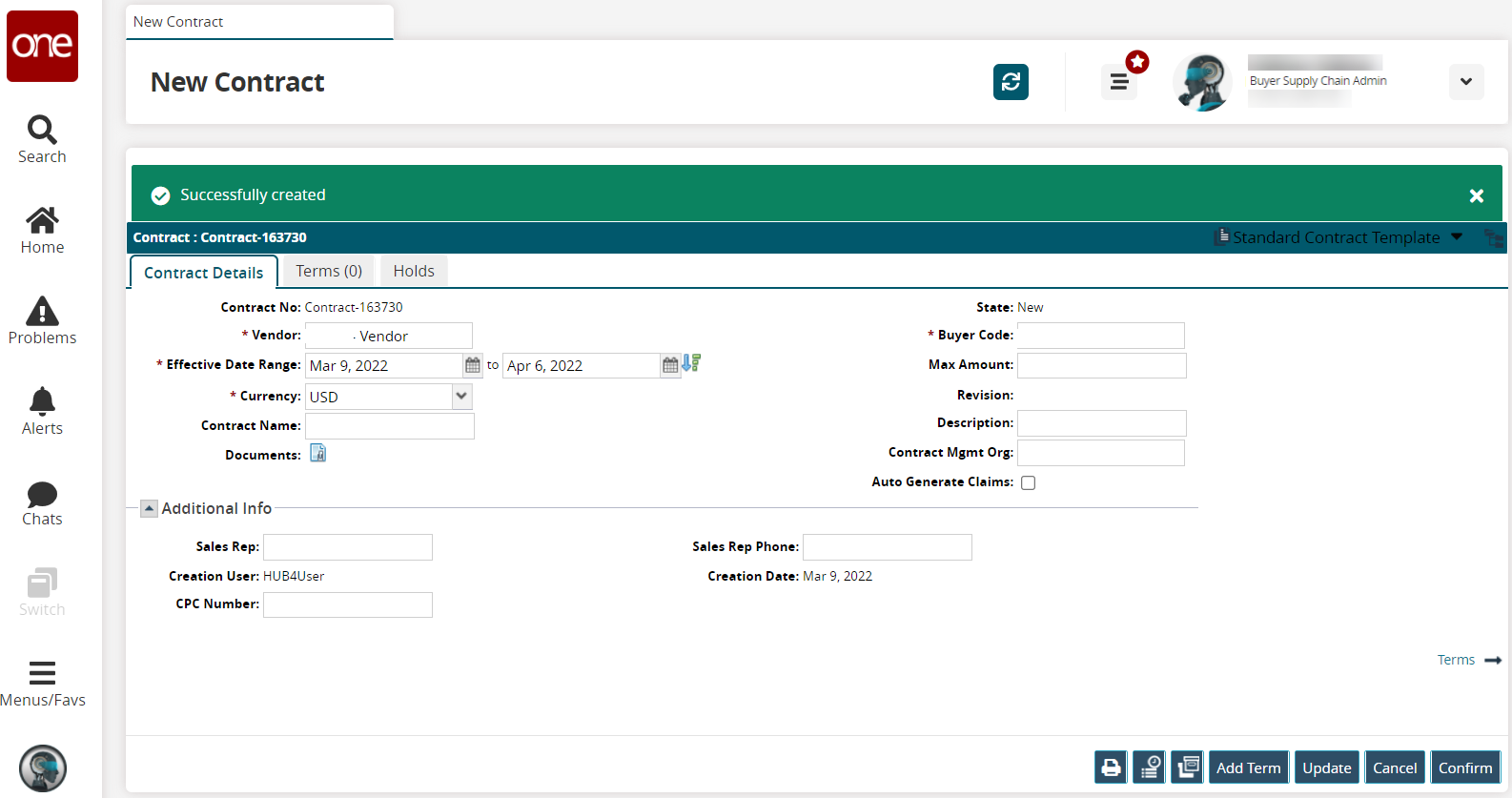This screenshot has height=798, width=1512.
Task: Click the Buyer Code input field
Action: (1100, 336)
